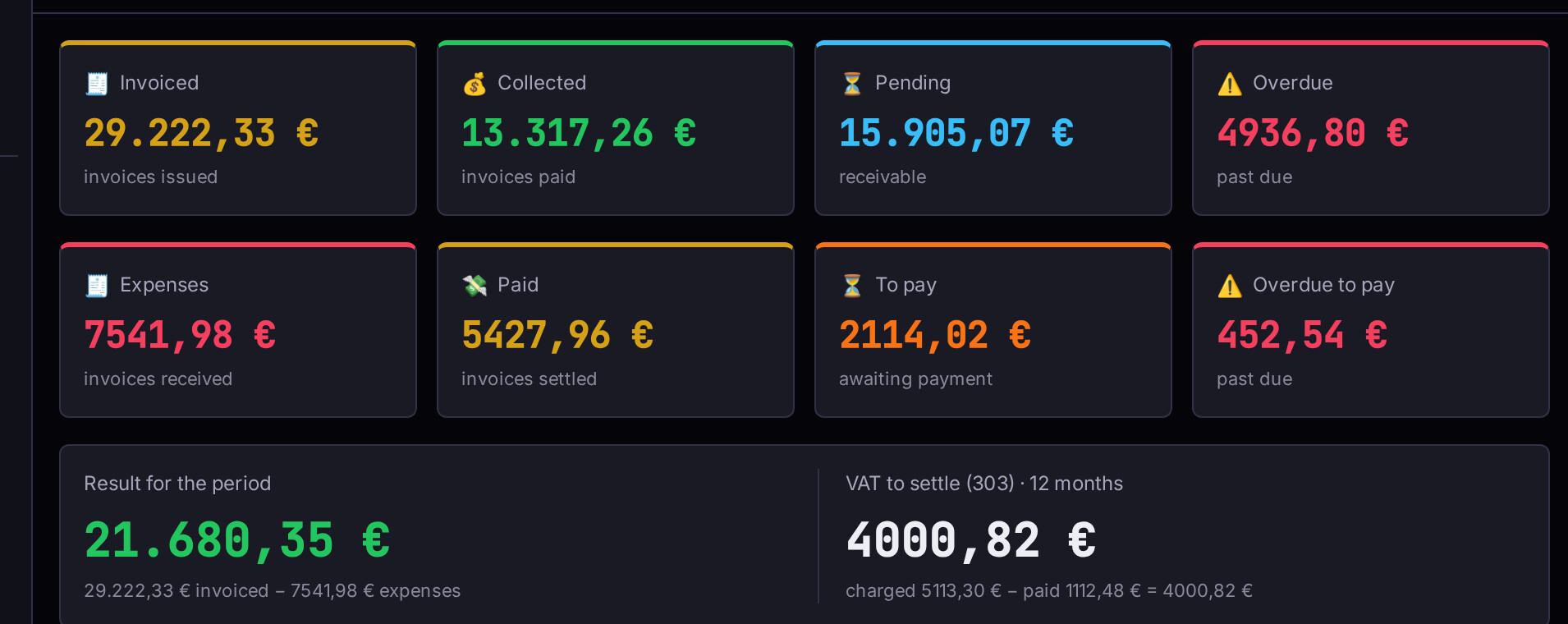Click the receipt icon beside Expenses

[97, 286]
